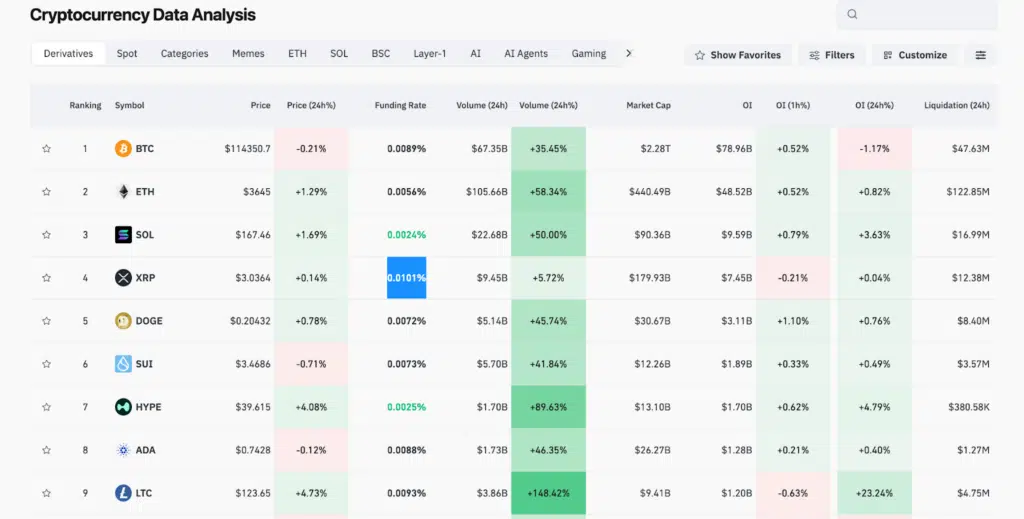Click the Show Favorites button
The width and height of the screenshot is (1024, 519).
(738, 55)
